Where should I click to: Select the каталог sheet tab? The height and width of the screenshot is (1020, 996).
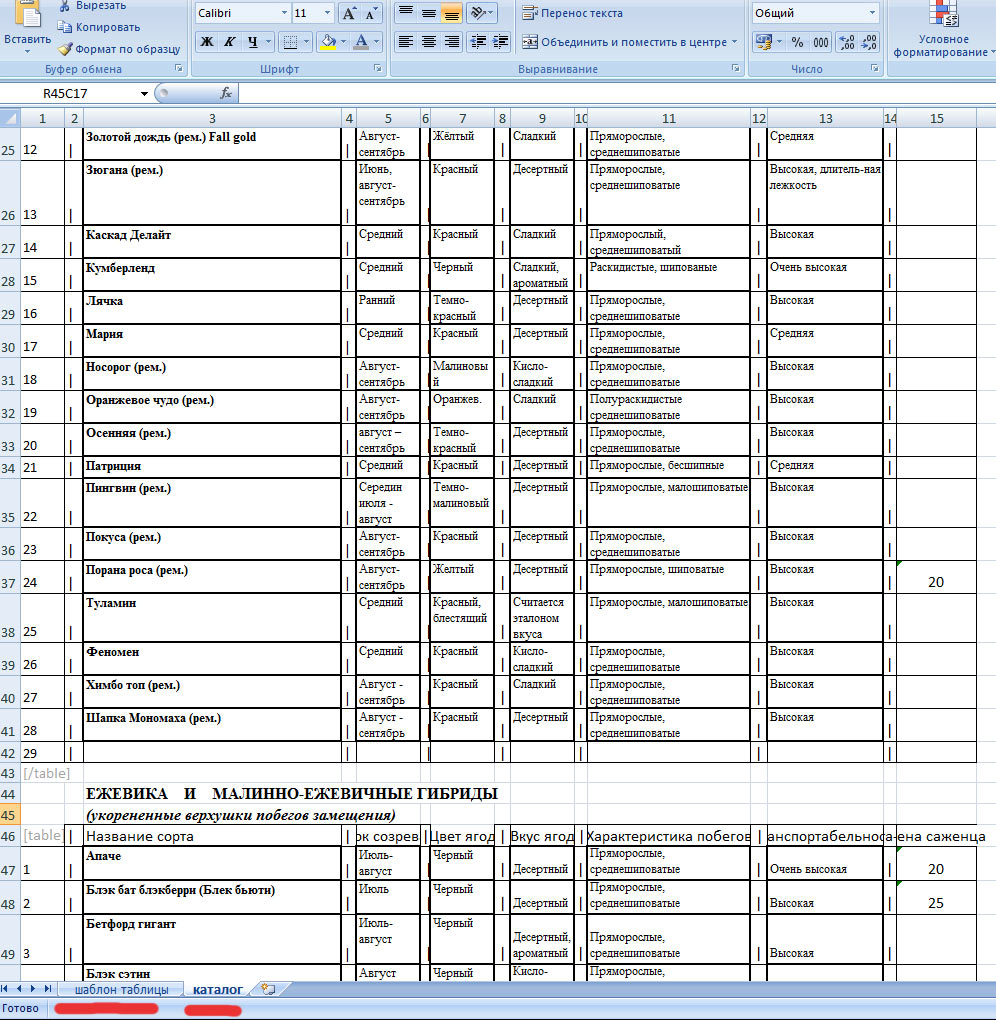click(x=218, y=989)
